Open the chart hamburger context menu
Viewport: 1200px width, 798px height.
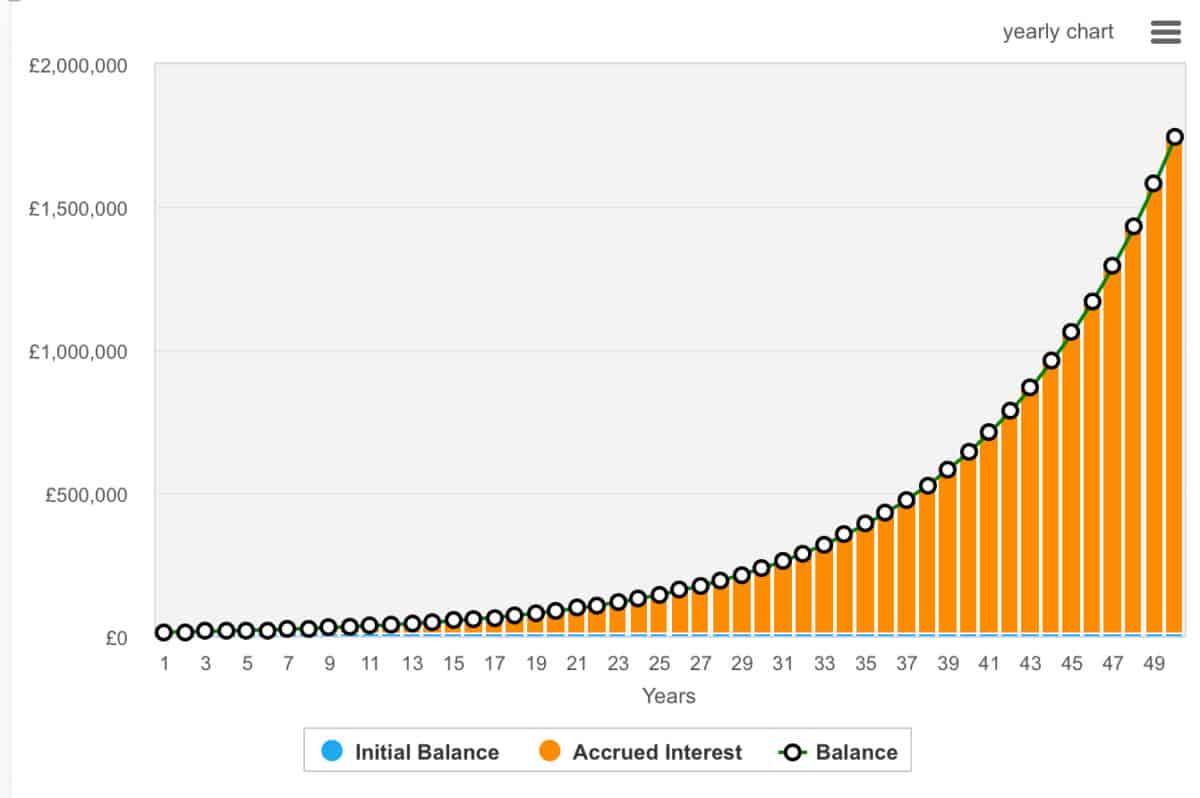[1166, 32]
